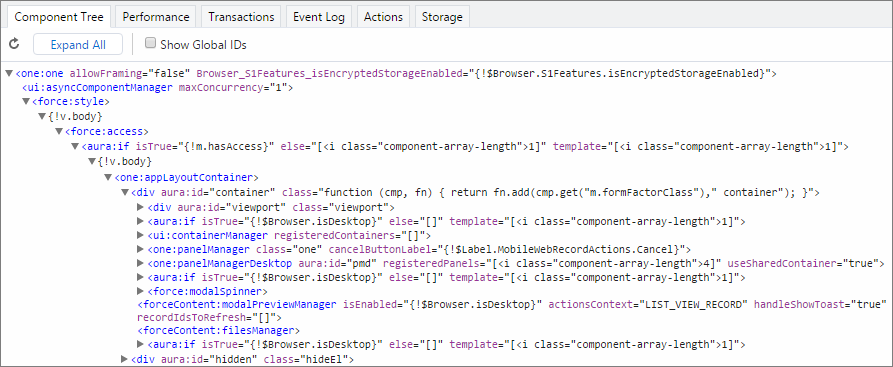
Task: Click the Expand All button
Action: pyautogui.click(x=78, y=44)
